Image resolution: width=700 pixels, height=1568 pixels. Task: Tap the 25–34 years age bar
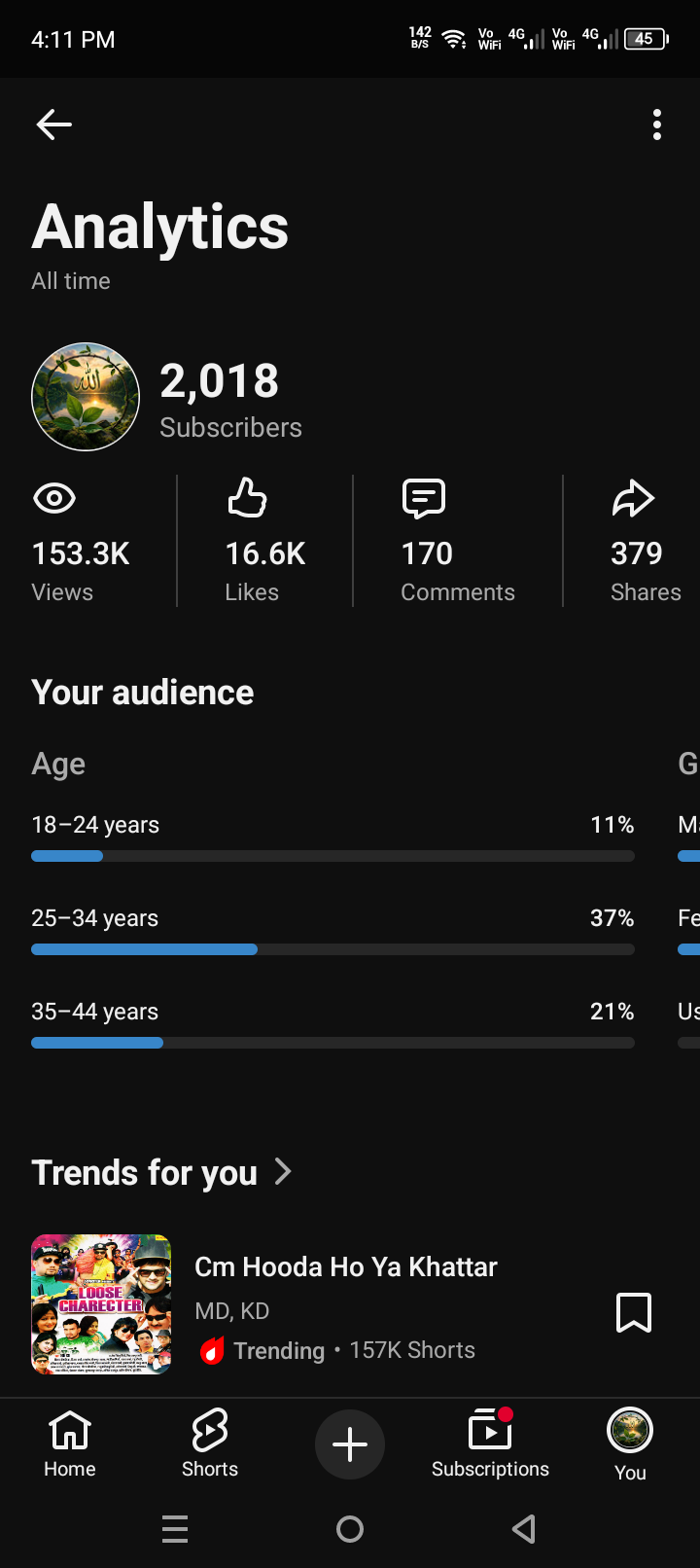332,949
